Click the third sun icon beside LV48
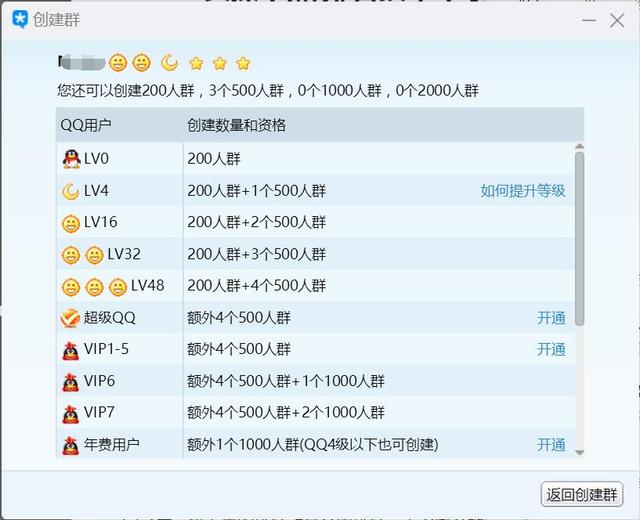640x520 pixels. pos(118,287)
